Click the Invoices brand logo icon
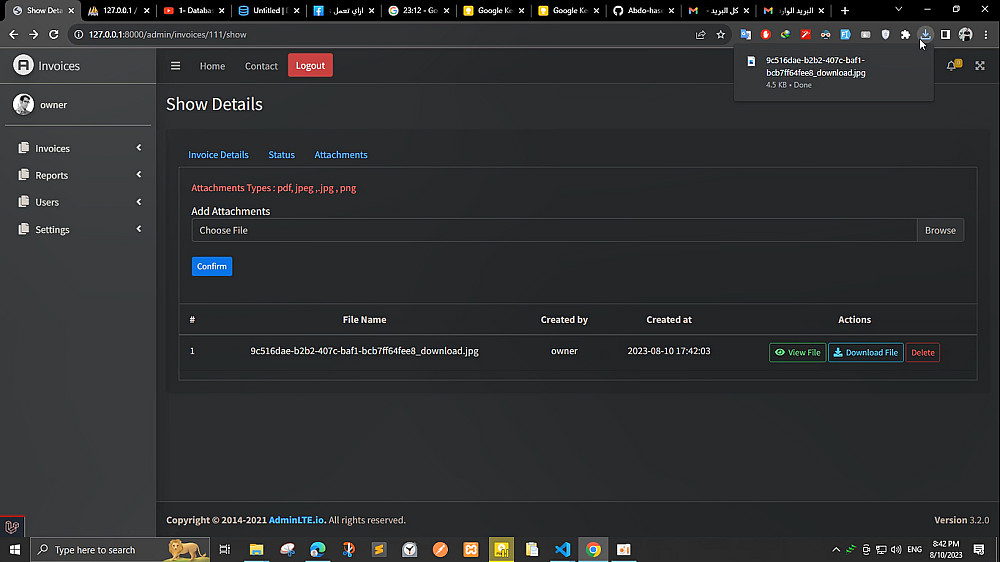 23,65
